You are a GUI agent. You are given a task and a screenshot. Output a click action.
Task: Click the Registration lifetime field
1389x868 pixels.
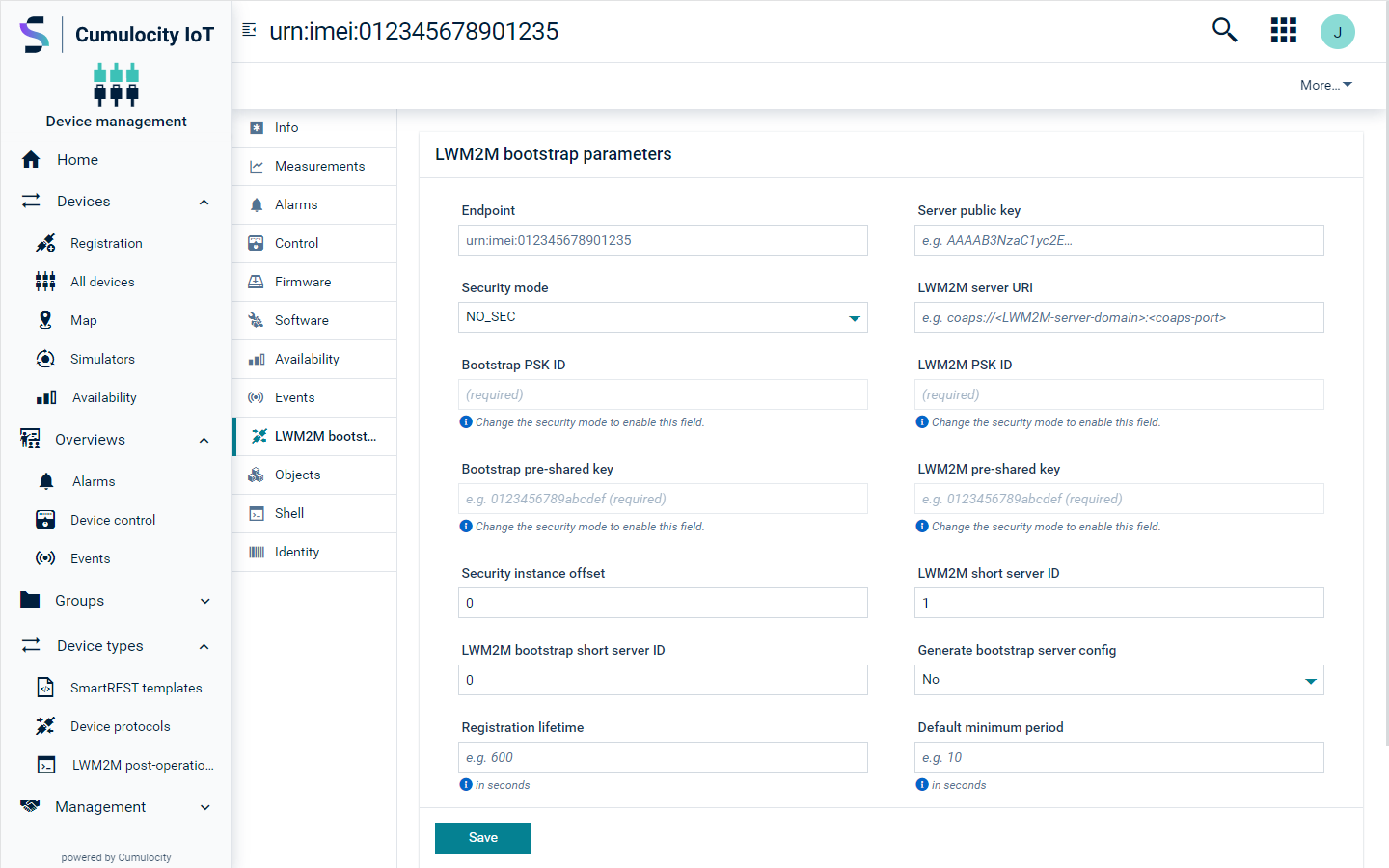click(663, 757)
